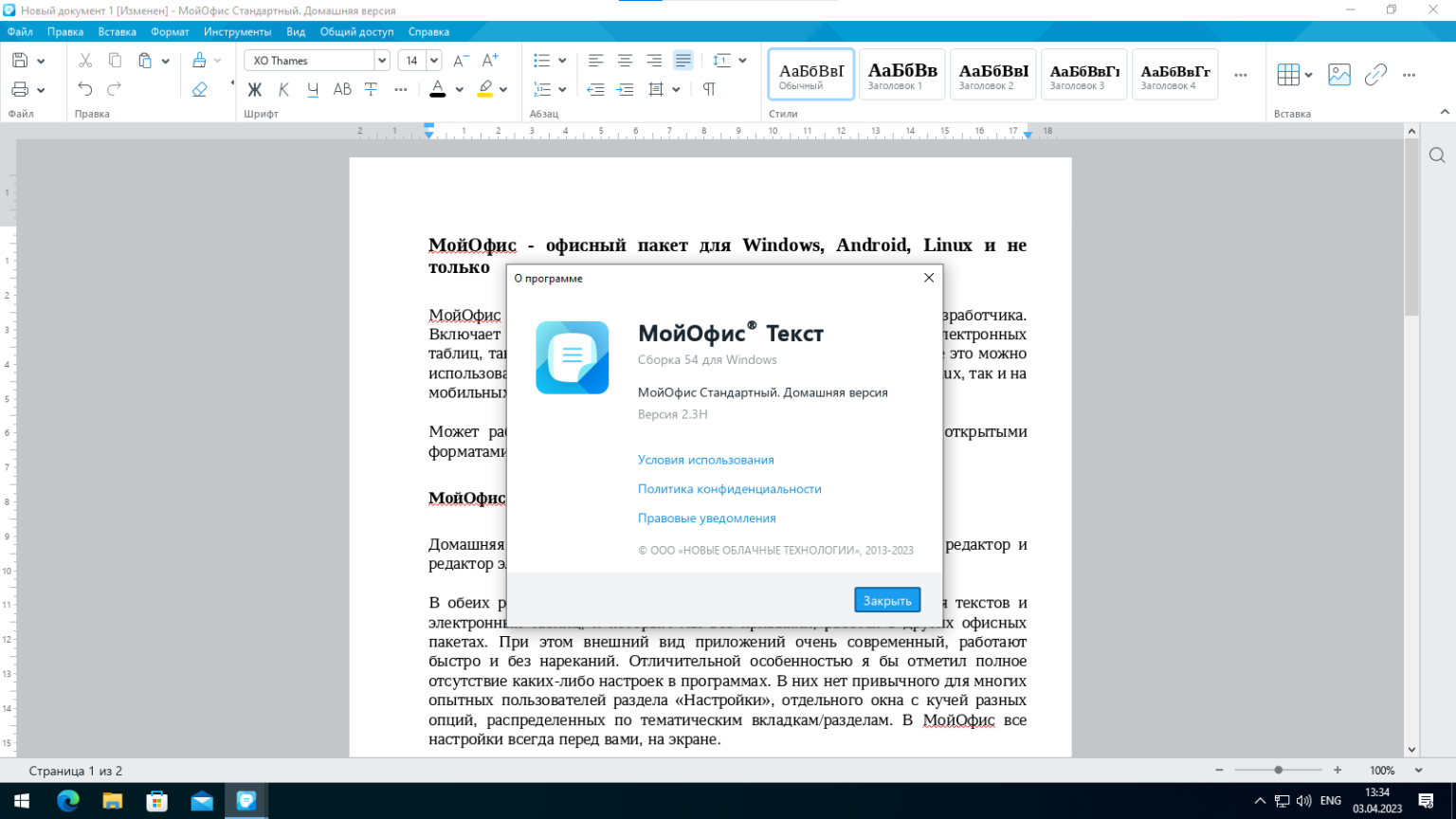Screen dimensions: 1456x819
Task: Click the Insert image icon
Action: coord(1338,75)
